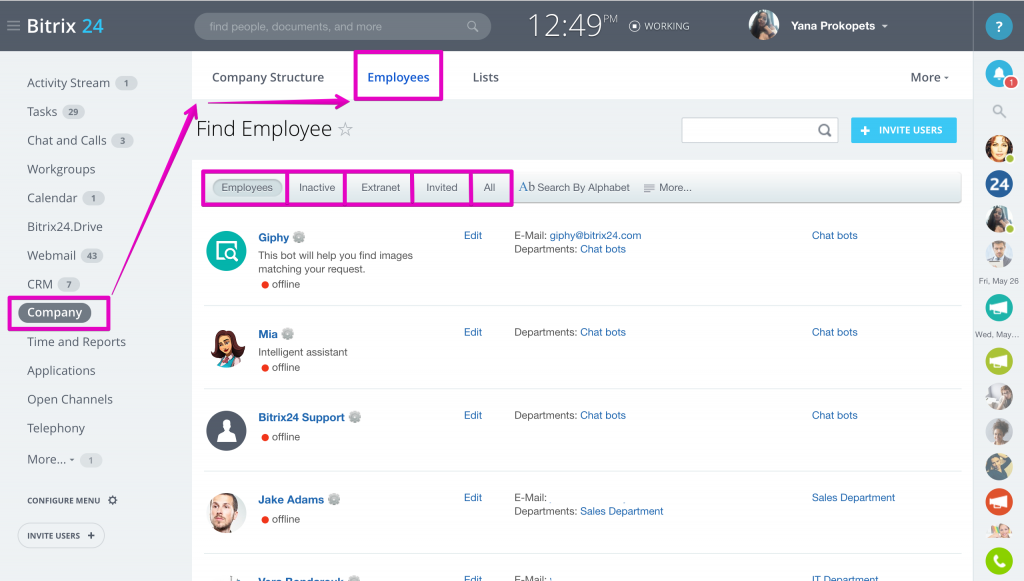
Task: Click the green phone call icon
Action: tap(999, 561)
